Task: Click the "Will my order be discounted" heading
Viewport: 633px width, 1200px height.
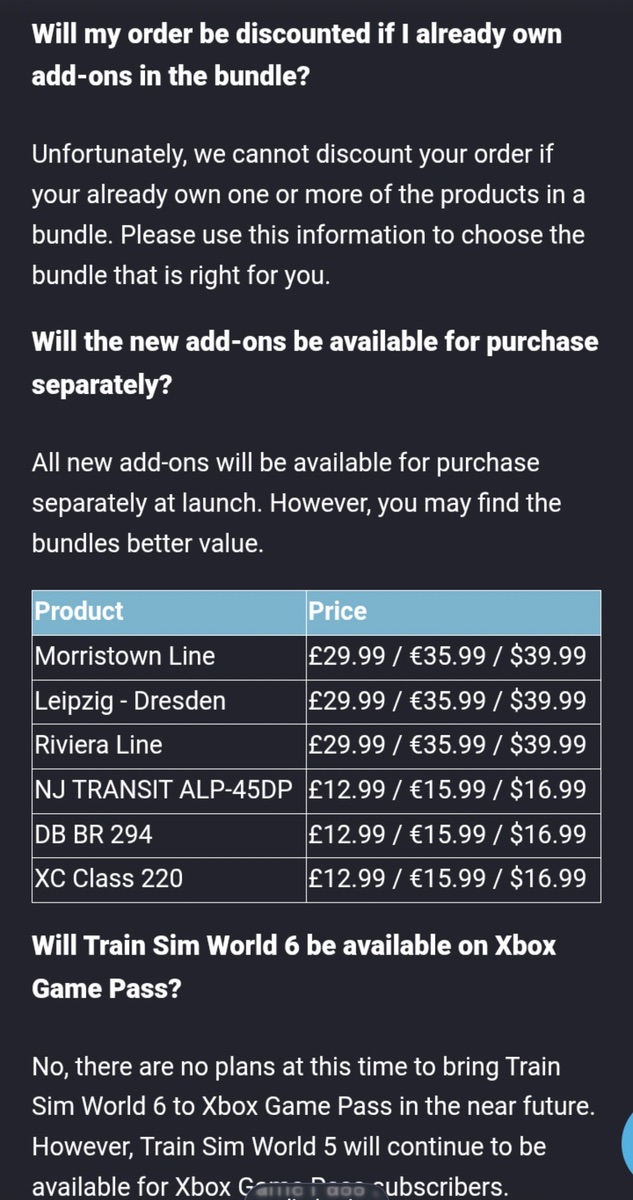Action: pos(296,55)
